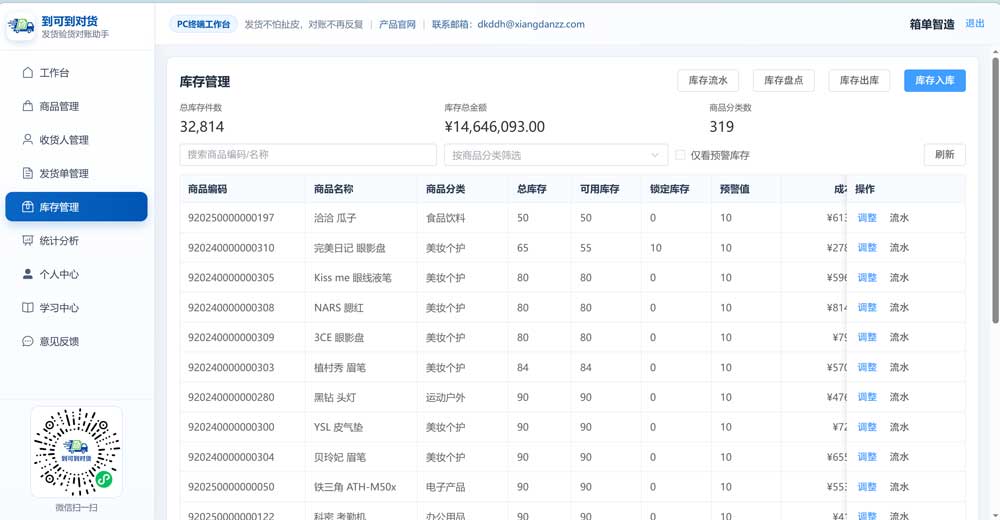Open 学习中心 menu item

77,308
